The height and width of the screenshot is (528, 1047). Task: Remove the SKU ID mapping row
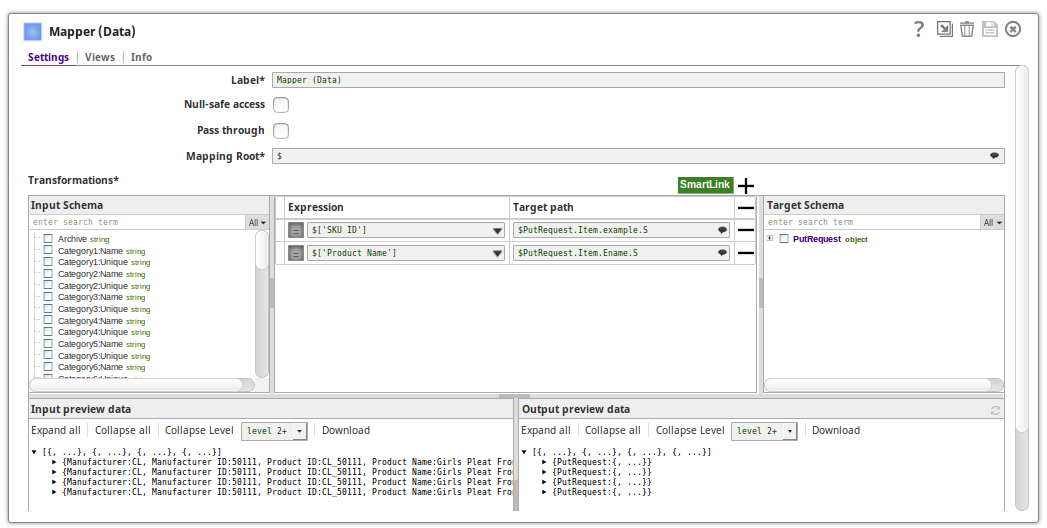[746, 230]
